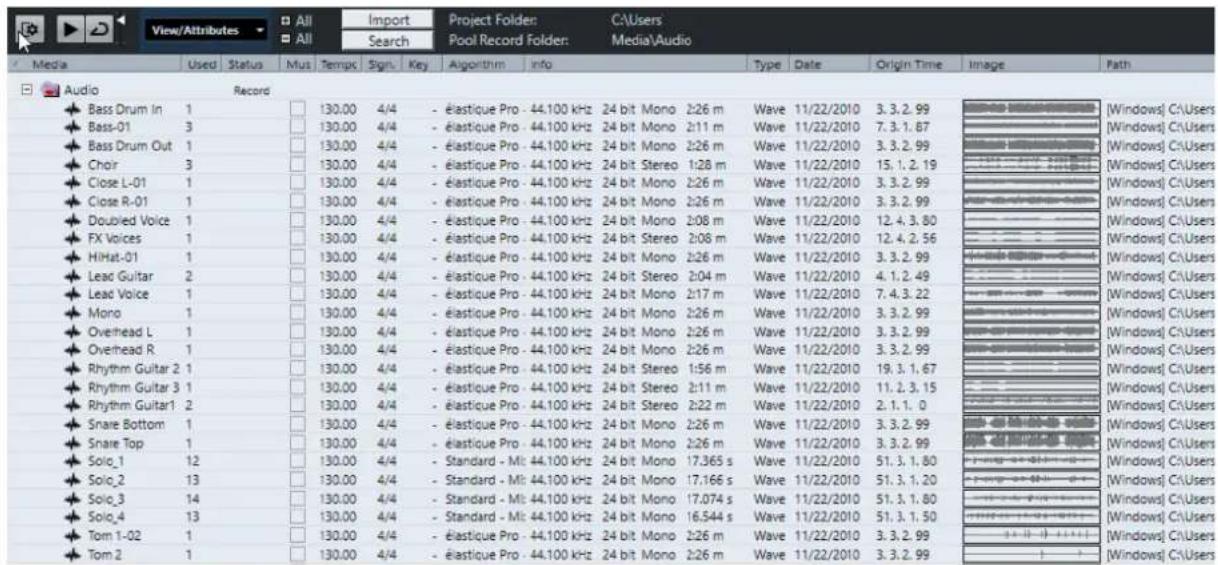Click the FX Voices waveform icon
The width and height of the screenshot is (1218, 565).
coord(71,238)
